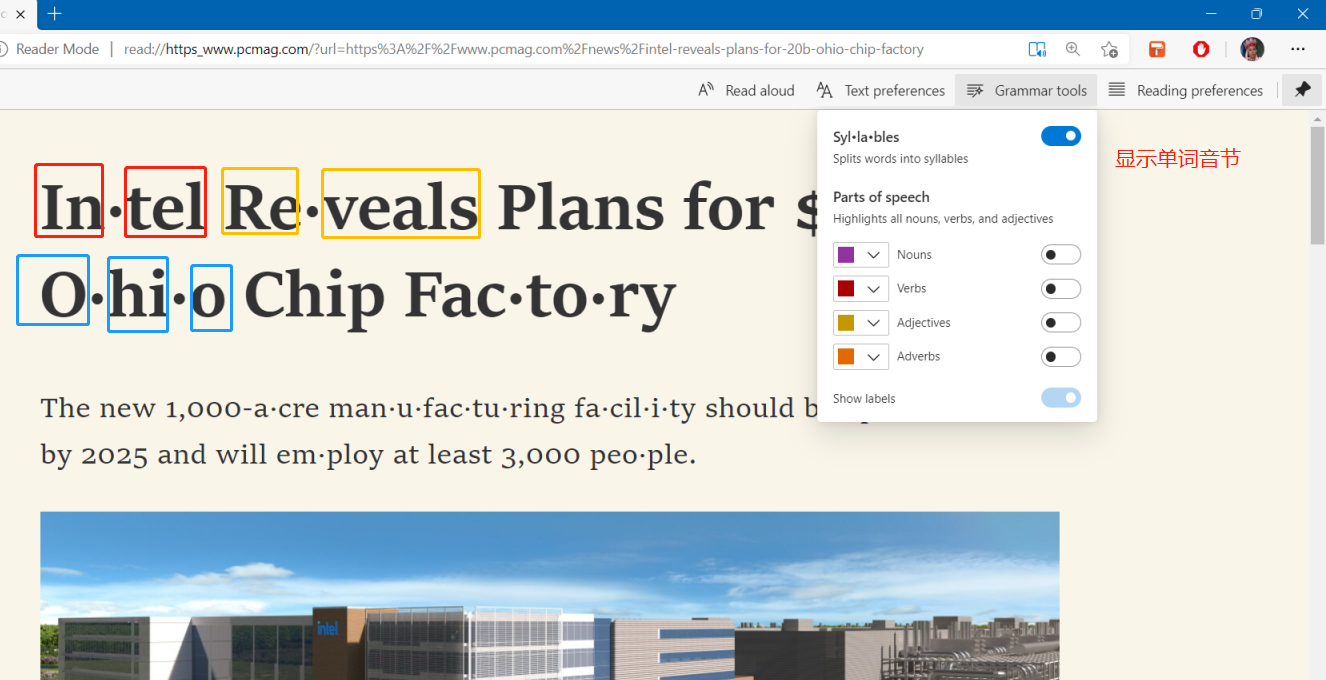Image resolution: width=1326 pixels, height=680 pixels.
Task: Turn off the Syllables toggle
Action: (1061, 136)
